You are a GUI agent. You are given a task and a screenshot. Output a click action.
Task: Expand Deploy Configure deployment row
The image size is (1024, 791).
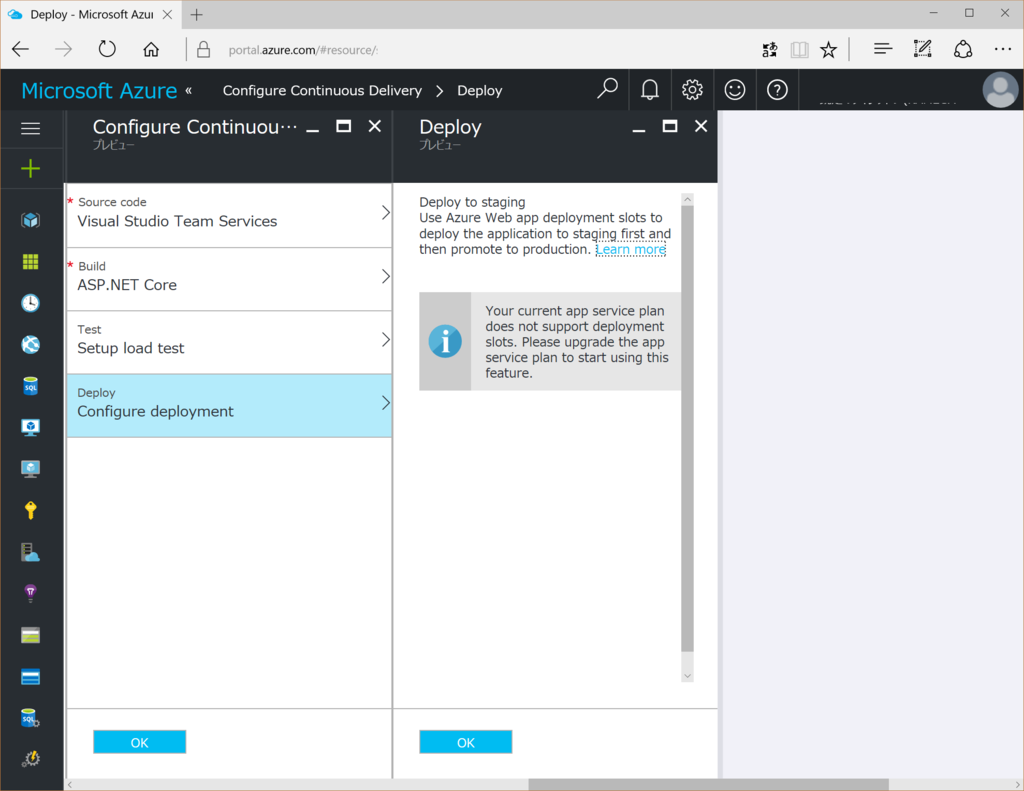pyautogui.click(x=229, y=406)
